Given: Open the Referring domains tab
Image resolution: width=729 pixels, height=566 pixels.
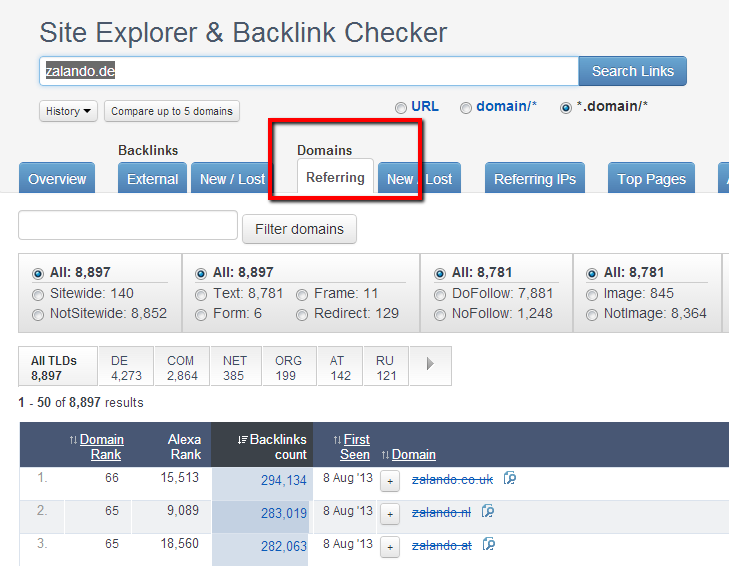Looking at the screenshot, I should click(335, 177).
